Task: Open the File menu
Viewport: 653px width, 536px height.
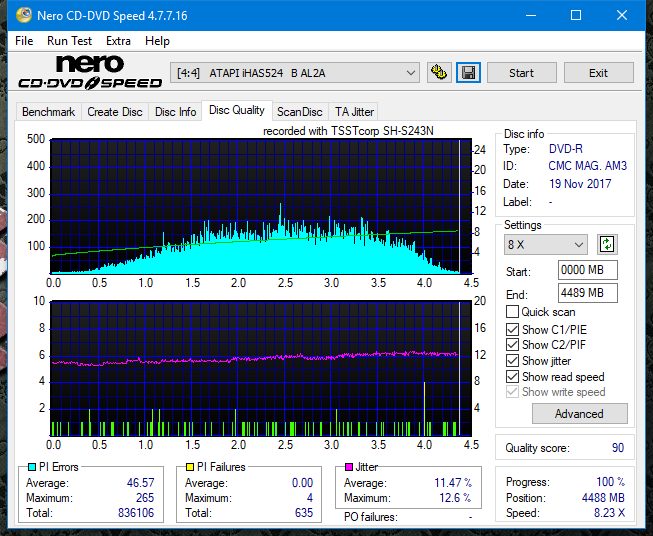Action: tap(24, 41)
